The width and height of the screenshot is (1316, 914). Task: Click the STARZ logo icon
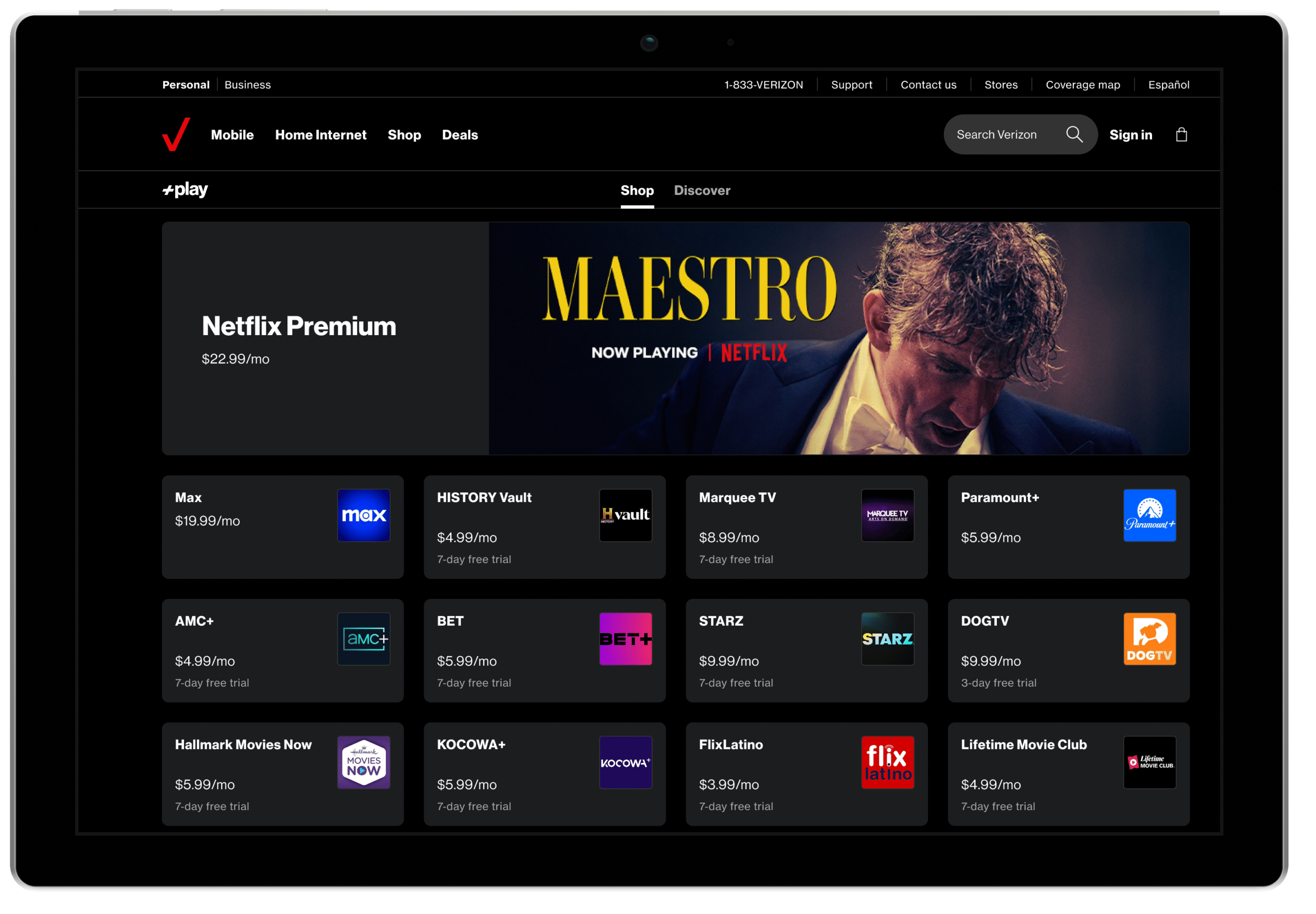pos(887,638)
